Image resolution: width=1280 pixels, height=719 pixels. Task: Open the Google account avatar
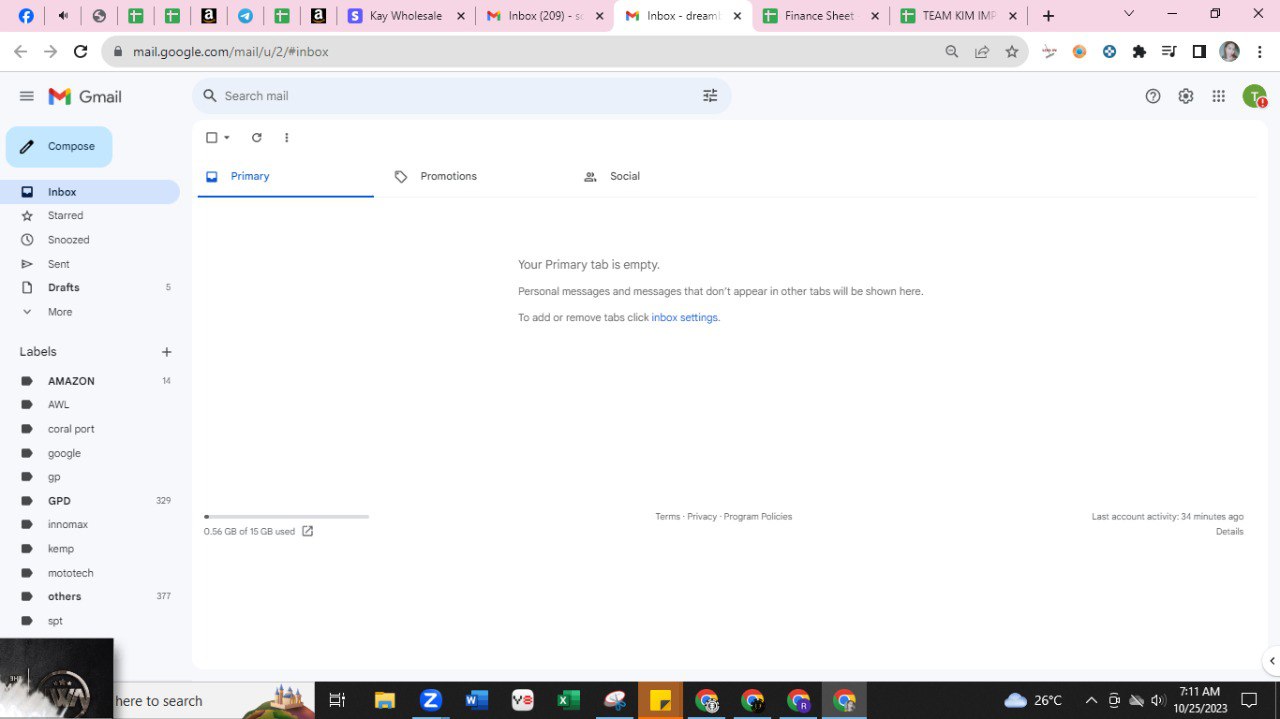coord(1254,96)
